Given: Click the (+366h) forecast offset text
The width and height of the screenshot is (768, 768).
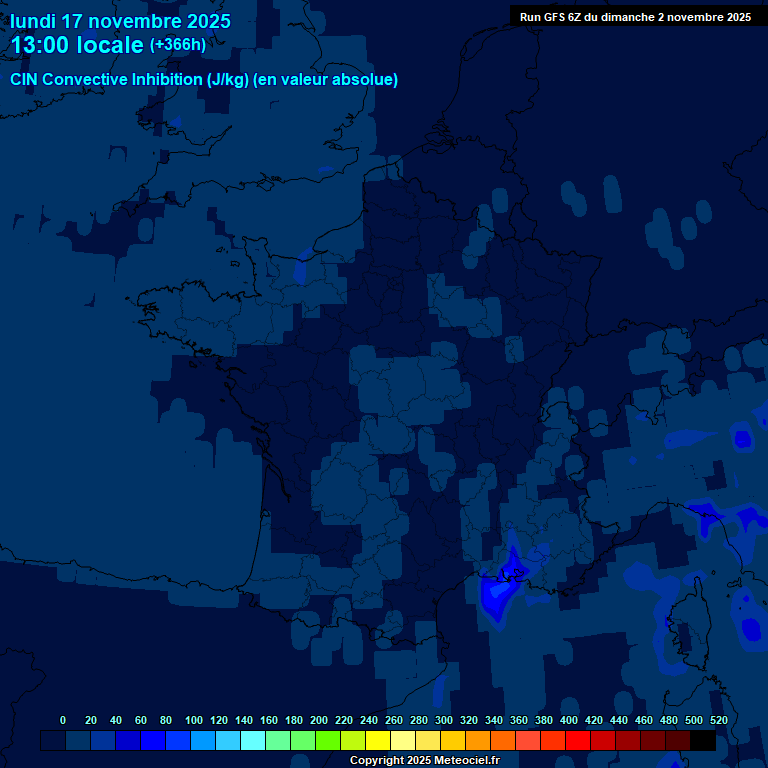Looking at the screenshot, I should (178, 45).
